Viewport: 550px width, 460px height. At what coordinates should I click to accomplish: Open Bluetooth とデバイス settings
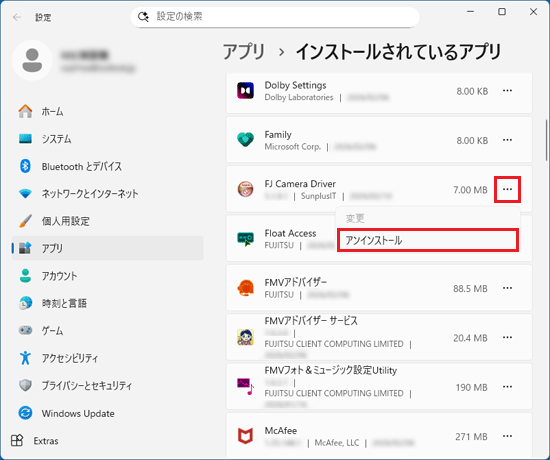click(x=107, y=166)
